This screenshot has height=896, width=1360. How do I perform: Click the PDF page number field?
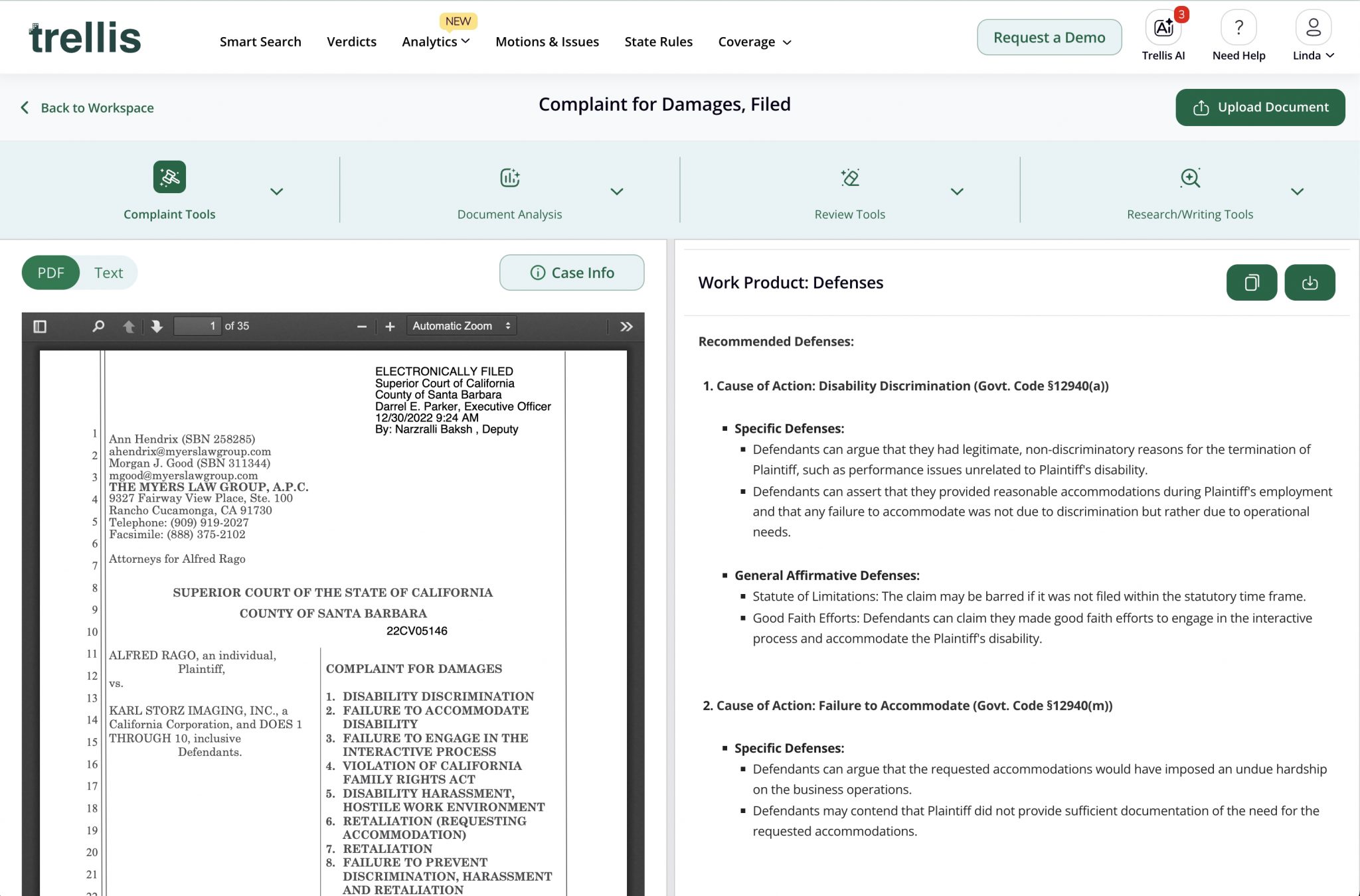(x=197, y=326)
